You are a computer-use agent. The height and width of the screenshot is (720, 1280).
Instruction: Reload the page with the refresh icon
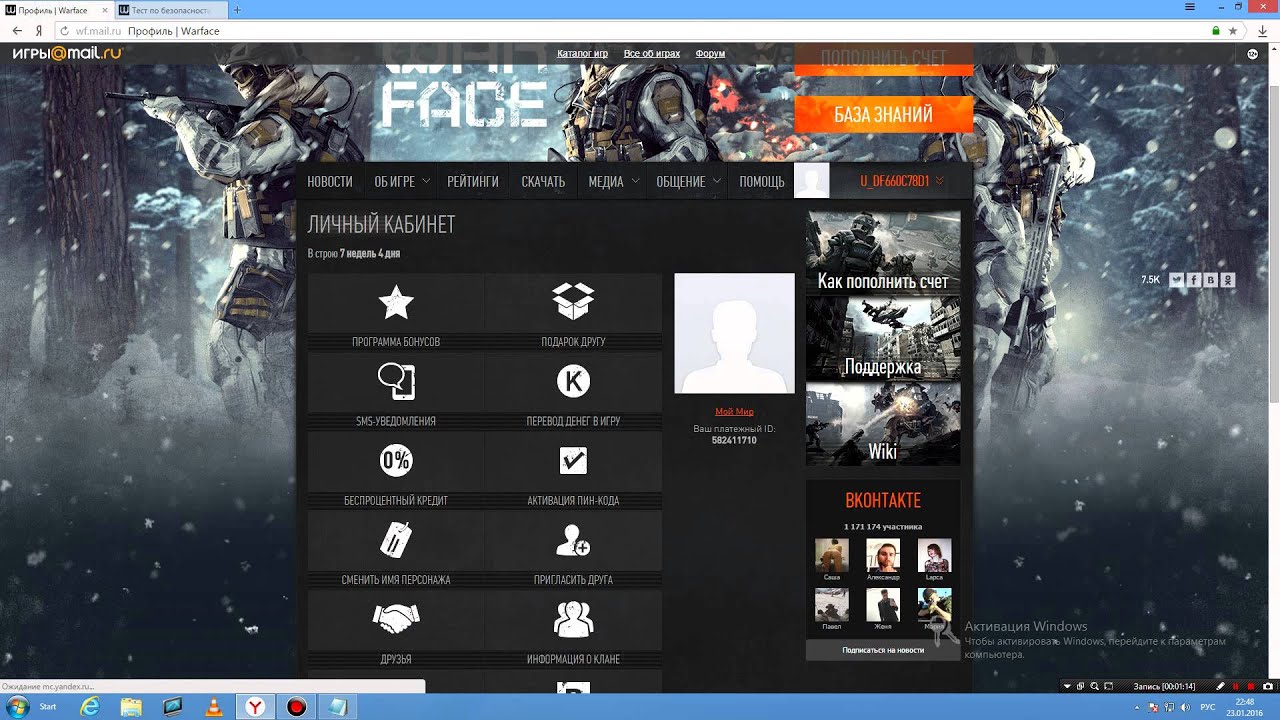point(65,31)
